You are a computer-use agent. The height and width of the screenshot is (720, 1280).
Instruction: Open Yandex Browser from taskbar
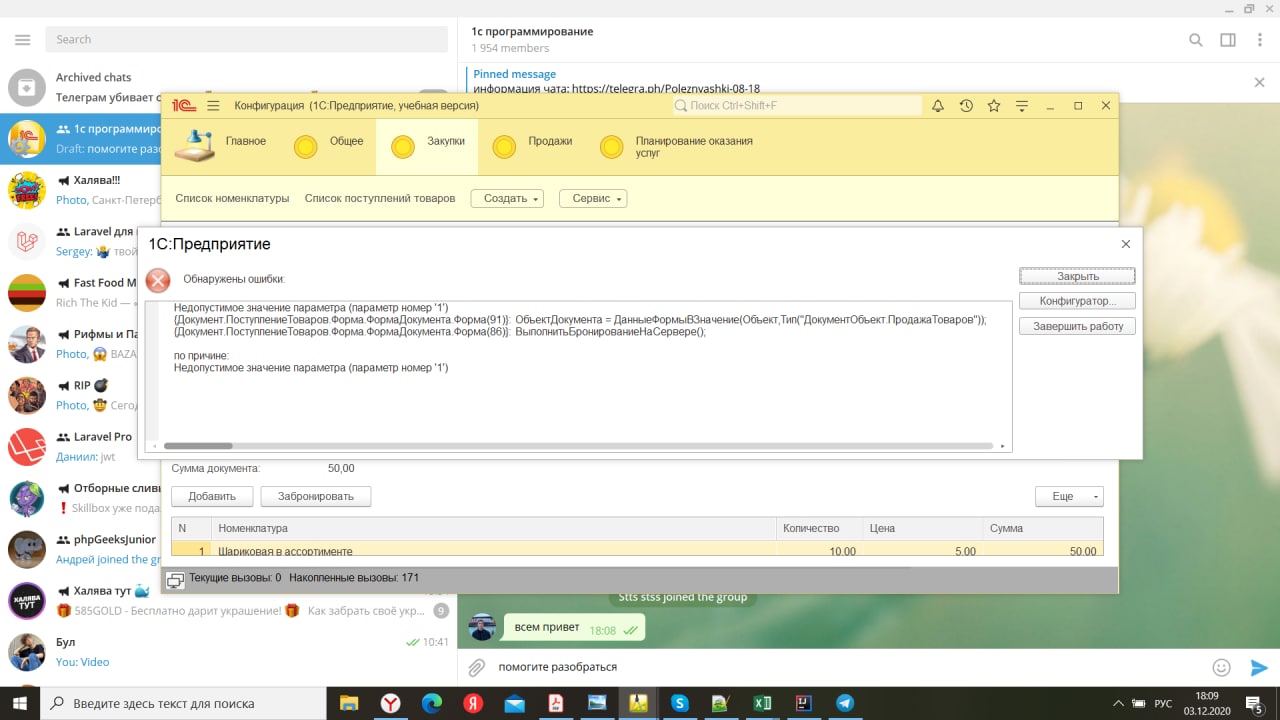(390, 703)
